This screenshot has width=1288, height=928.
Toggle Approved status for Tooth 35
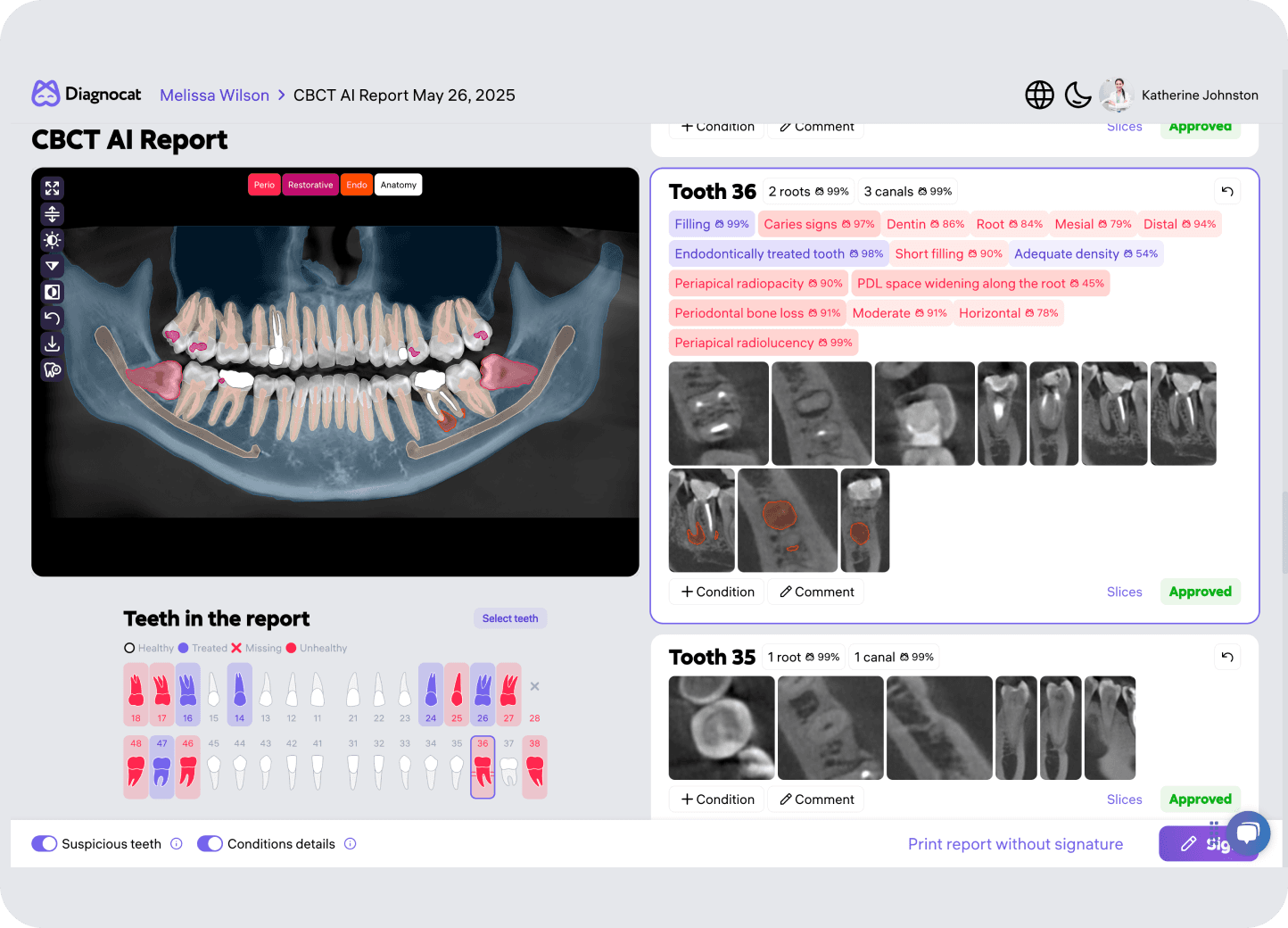tap(1200, 800)
